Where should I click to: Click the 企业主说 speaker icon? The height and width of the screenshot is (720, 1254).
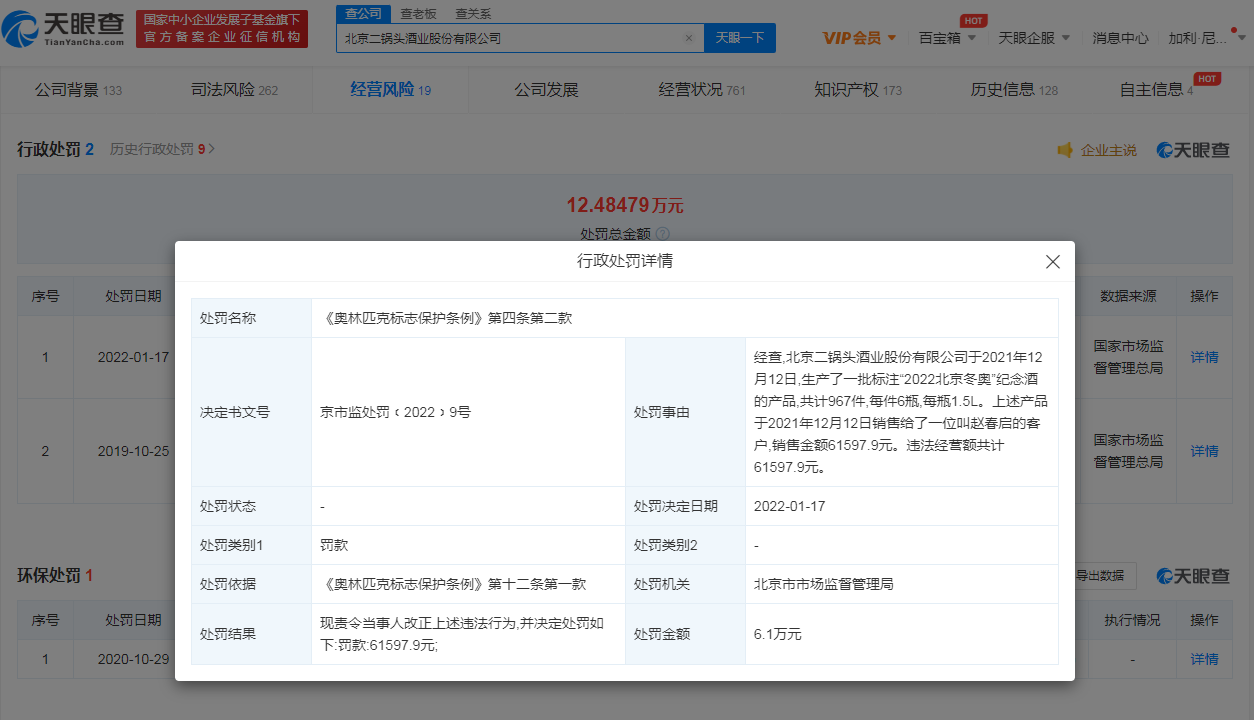[1065, 150]
